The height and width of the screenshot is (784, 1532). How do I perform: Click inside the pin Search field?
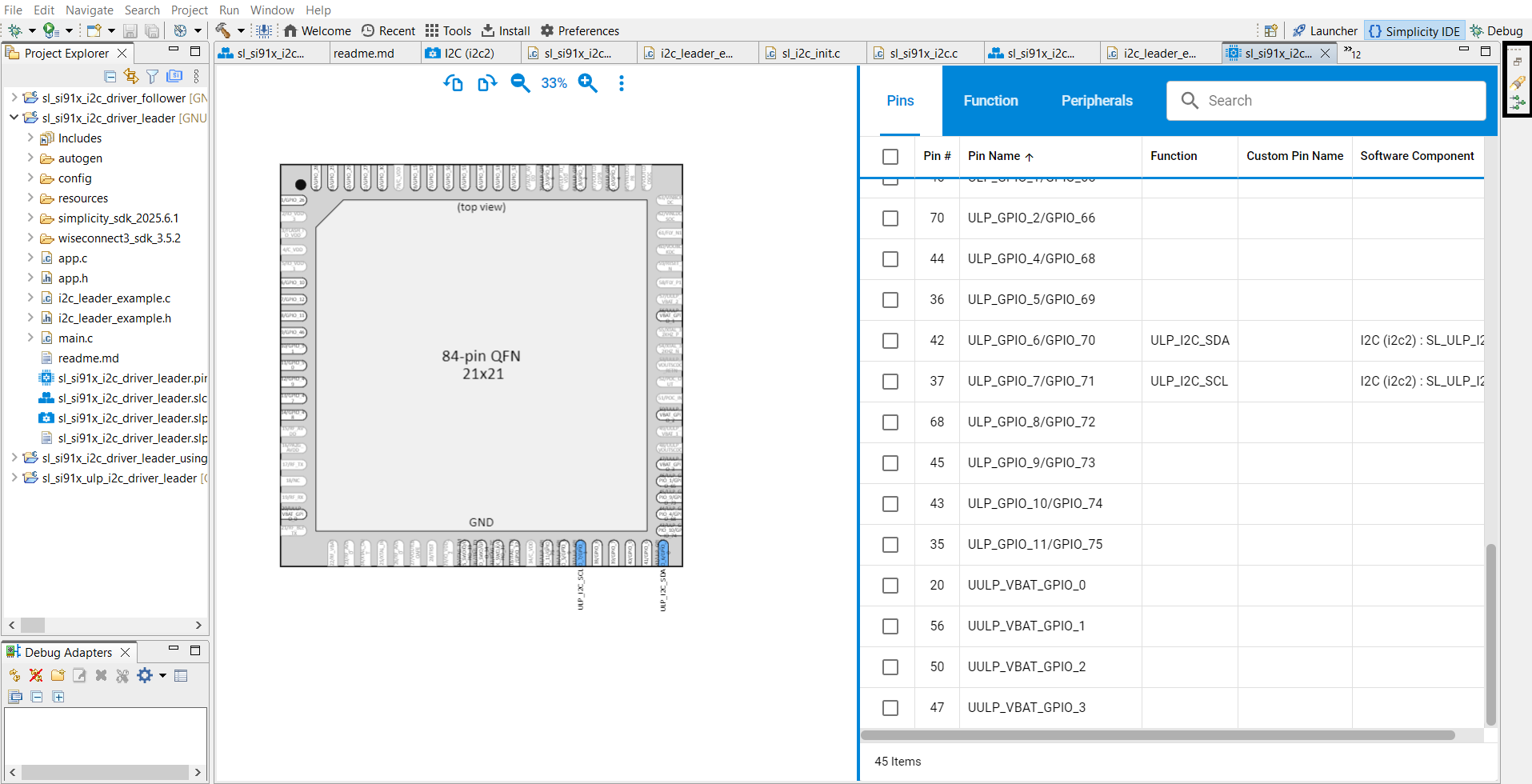click(1328, 101)
